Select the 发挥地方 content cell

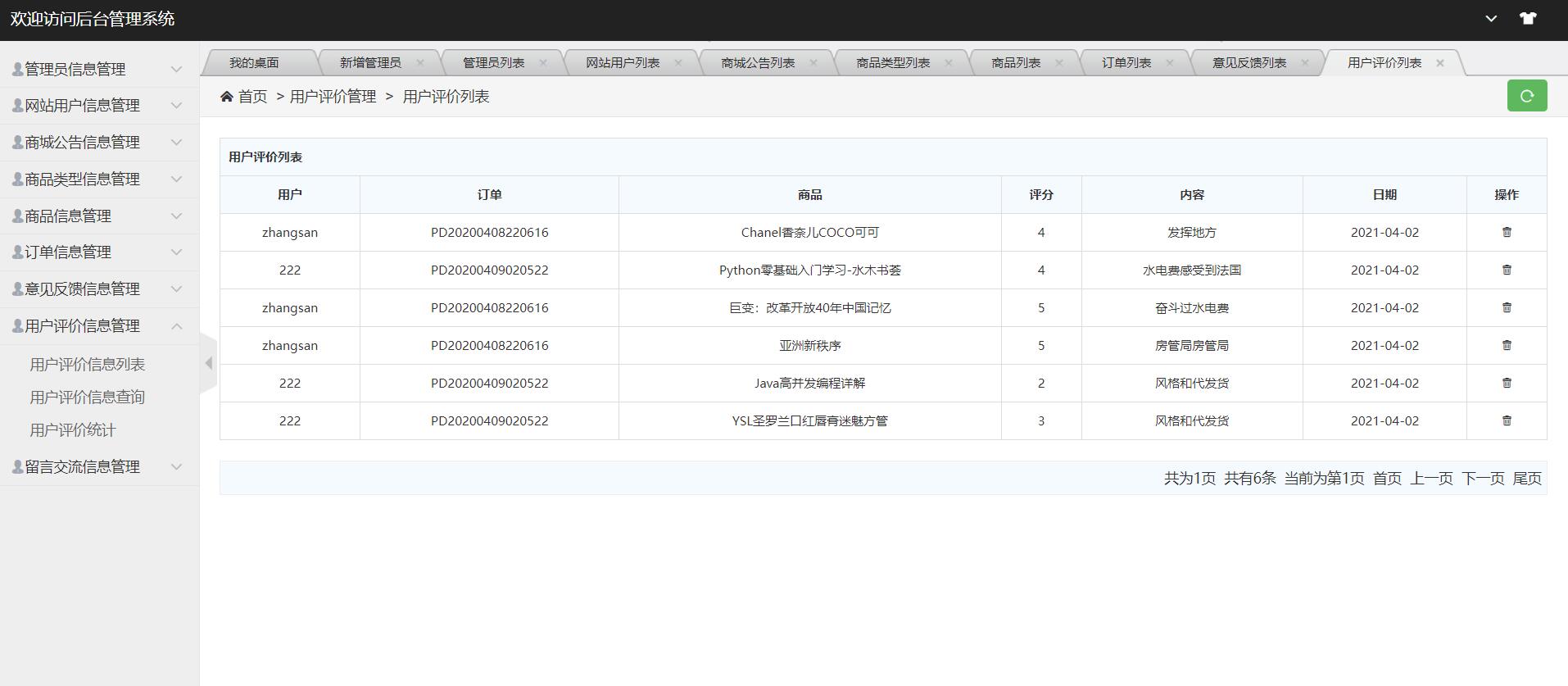pyautogui.click(x=1192, y=232)
